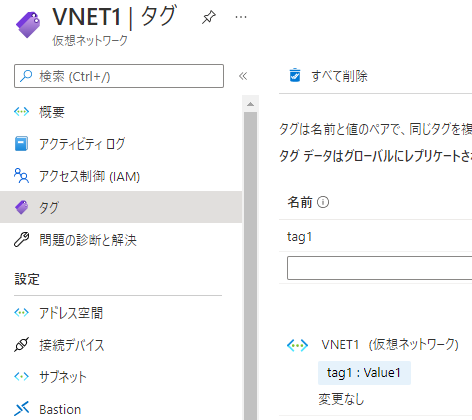The height and width of the screenshot is (420, 472).
Task: Collapse the sidebar with double chevron
Action: [x=243, y=76]
